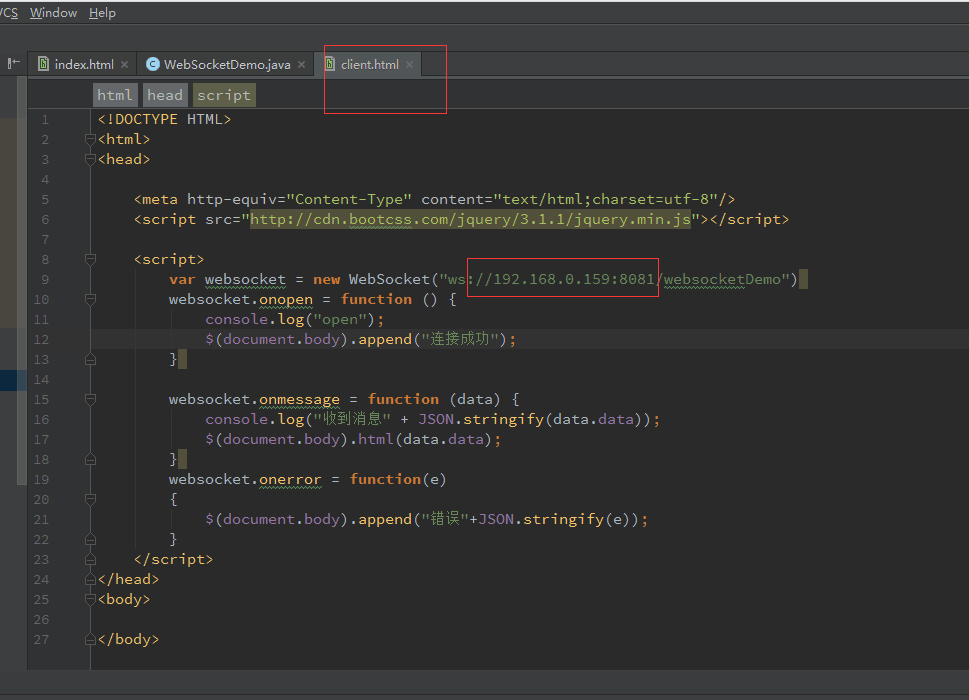Select the script breadcrumb

pos(223,95)
